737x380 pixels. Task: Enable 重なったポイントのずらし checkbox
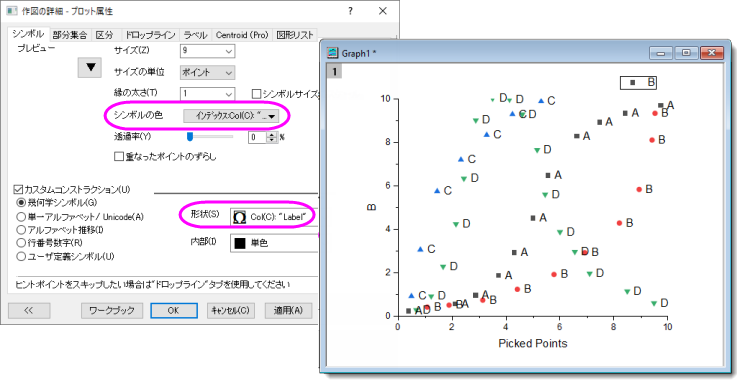coord(118,157)
